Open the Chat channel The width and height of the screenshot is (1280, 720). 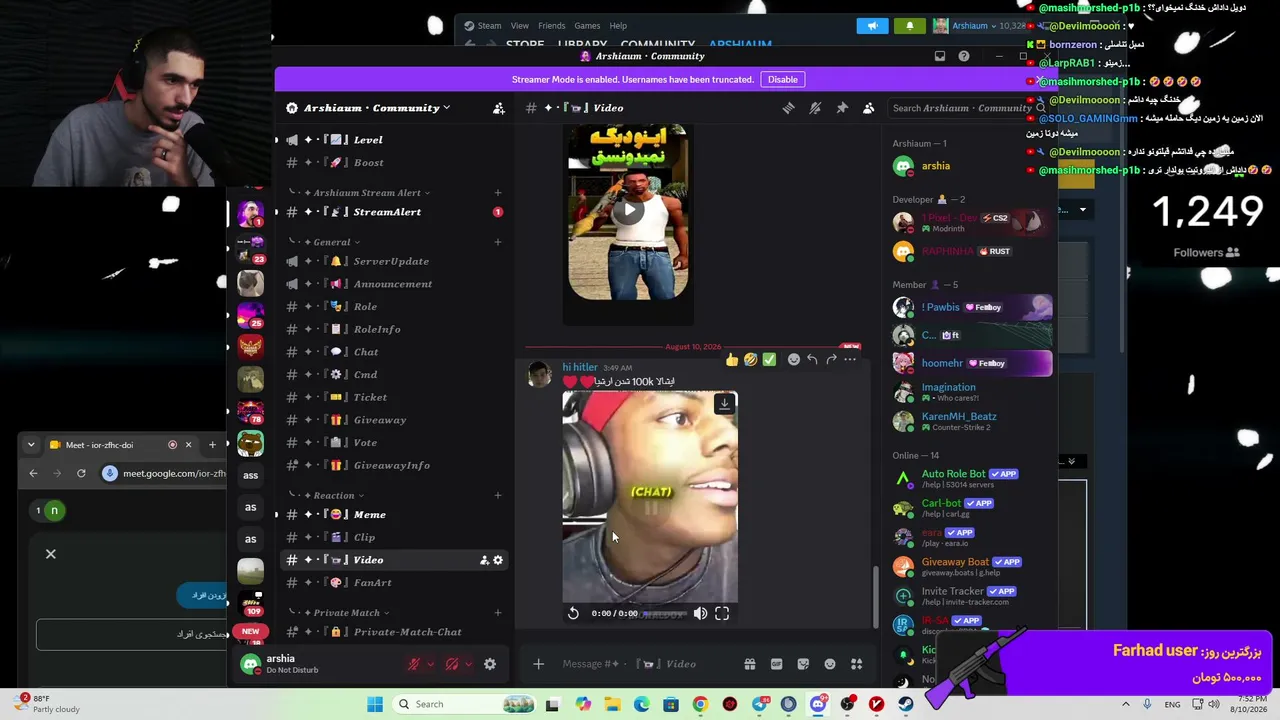click(393, 352)
